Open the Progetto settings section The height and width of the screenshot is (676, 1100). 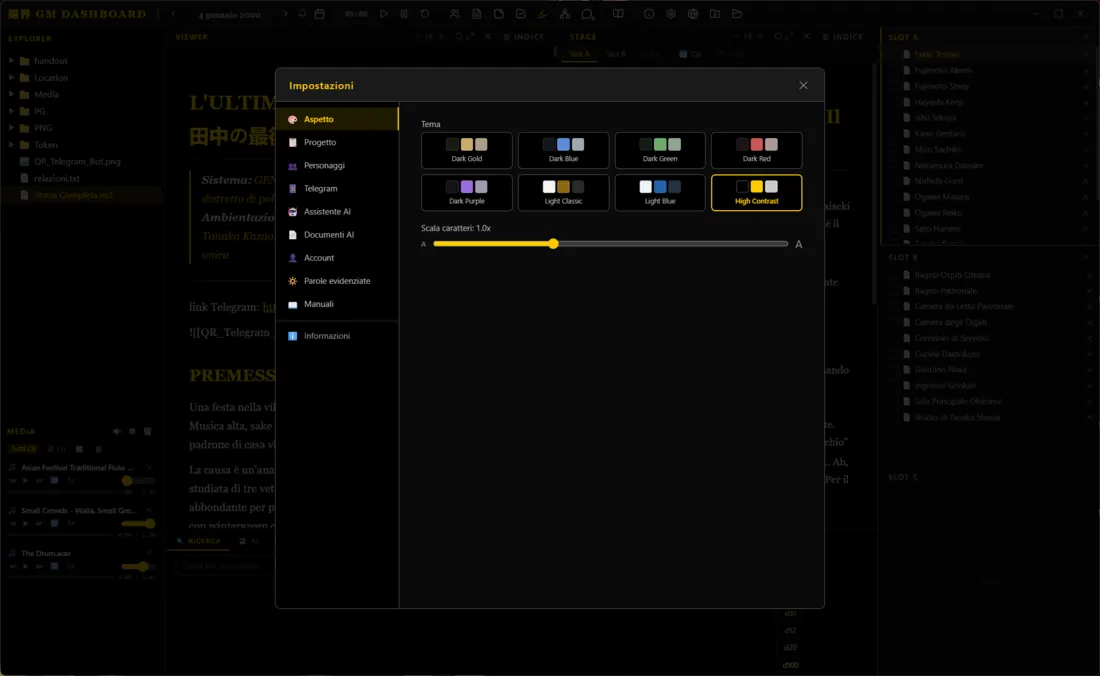(x=320, y=143)
